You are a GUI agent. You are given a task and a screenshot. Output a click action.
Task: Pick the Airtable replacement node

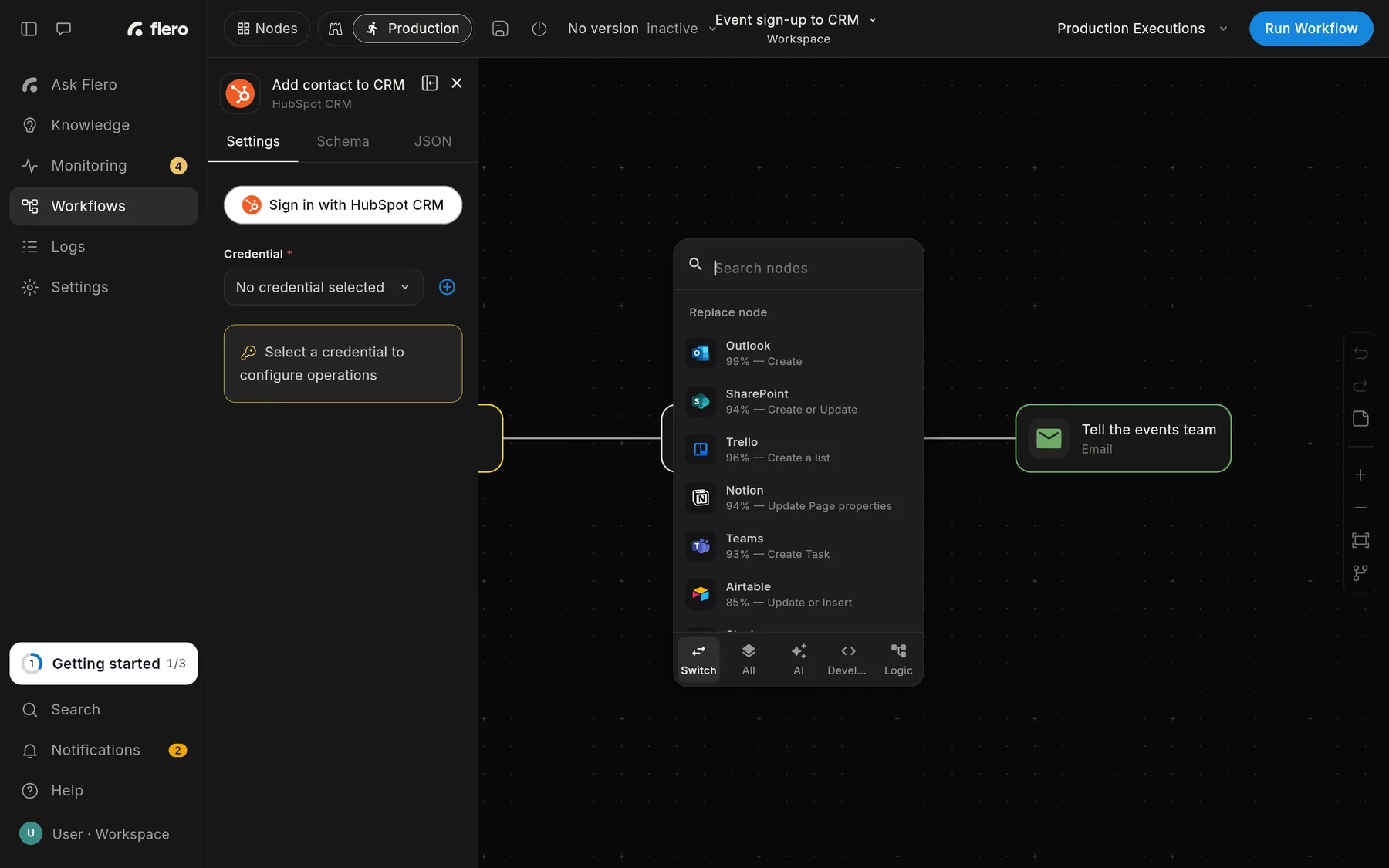coord(798,594)
